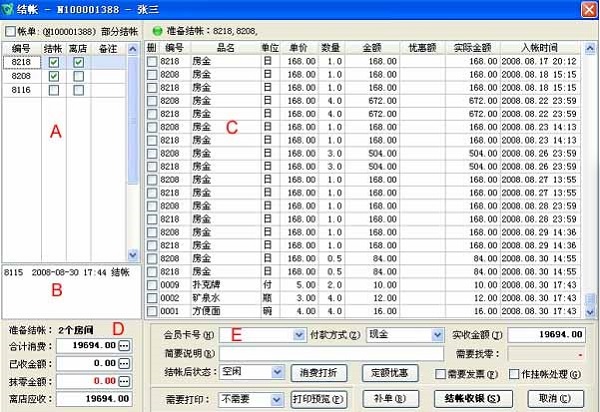Click the 结帐收银 button

(x=472, y=399)
